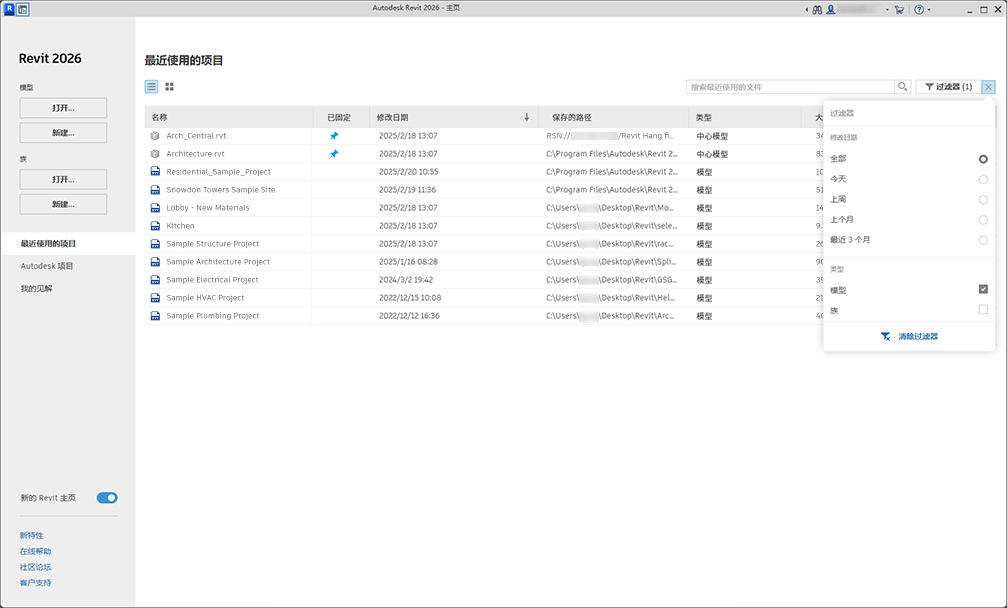Screen dimensions: 1007x608
Task: Click the date 2024/3/2 19:42 cell
Action: [x=406, y=280]
